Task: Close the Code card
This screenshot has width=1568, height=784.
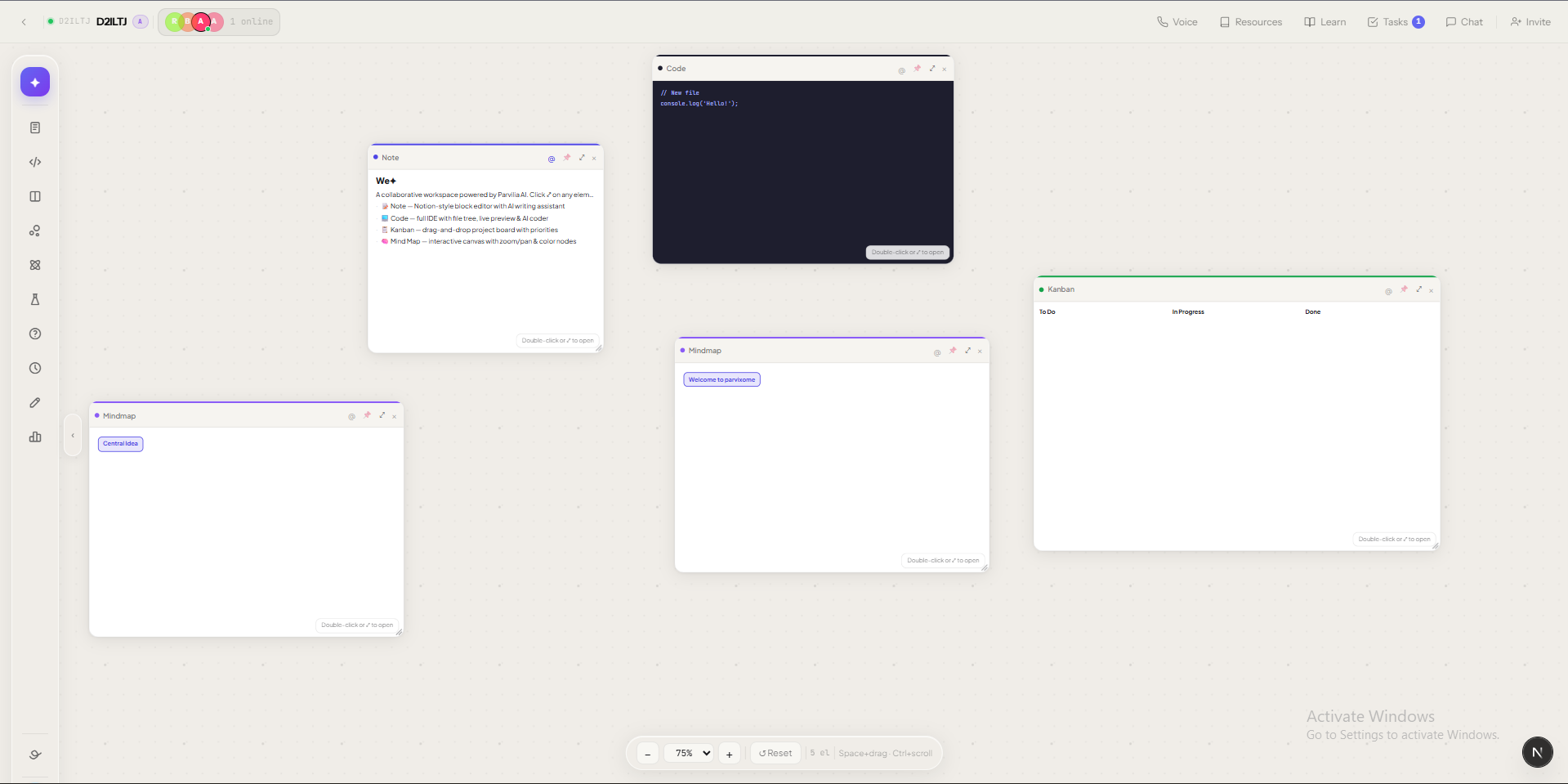Action: (945, 69)
